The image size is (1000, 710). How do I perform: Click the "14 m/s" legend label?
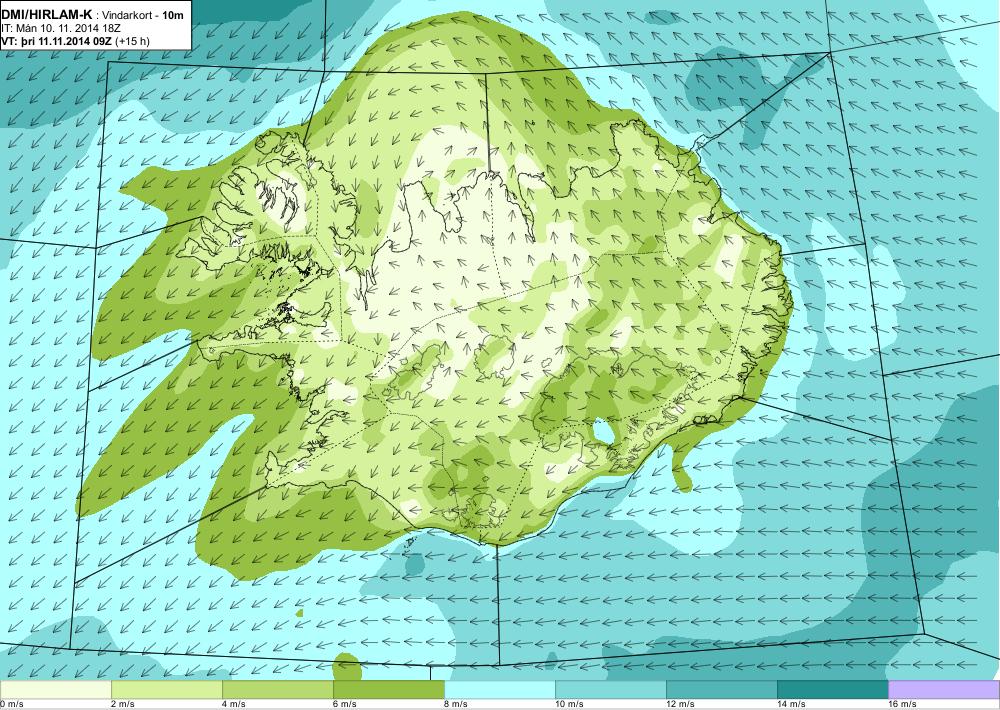coord(791,704)
